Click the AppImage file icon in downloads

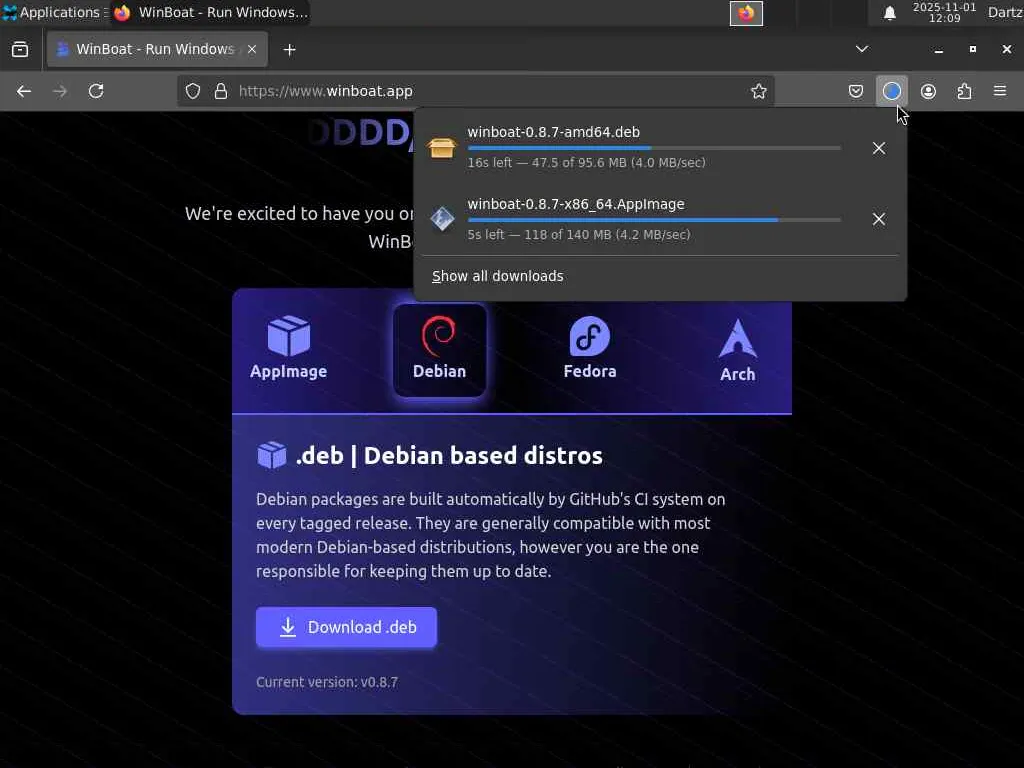pyautogui.click(x=442, y=219)
